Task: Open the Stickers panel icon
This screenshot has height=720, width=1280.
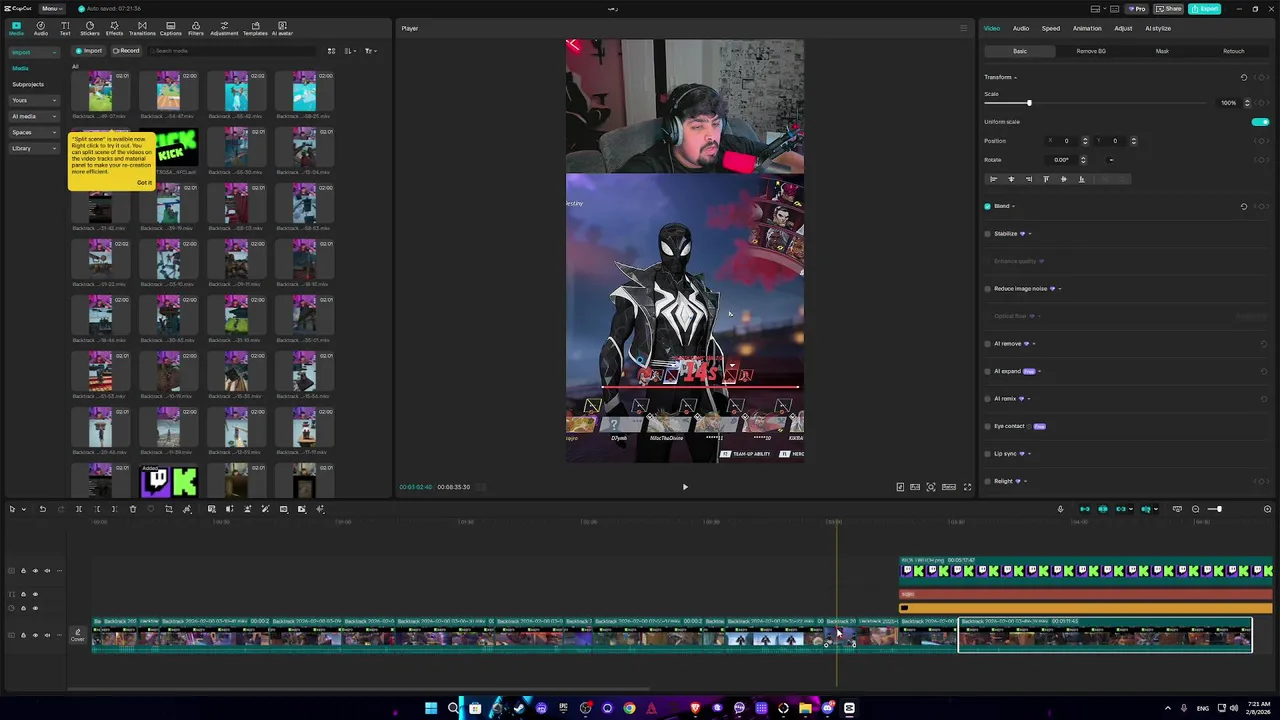Action: pyautogui.click(x=90, y=28)
